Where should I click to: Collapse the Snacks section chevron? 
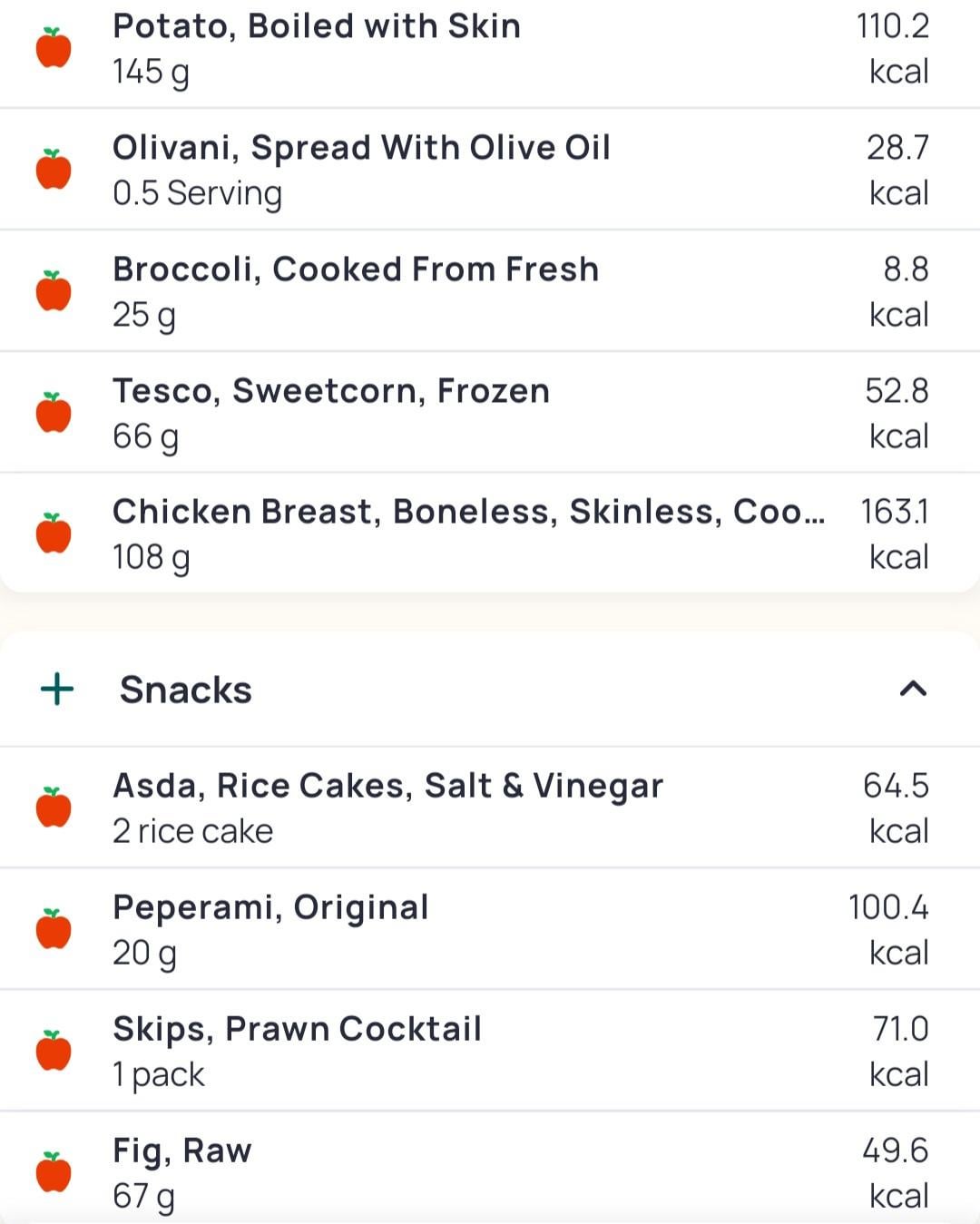click(913, 690)
